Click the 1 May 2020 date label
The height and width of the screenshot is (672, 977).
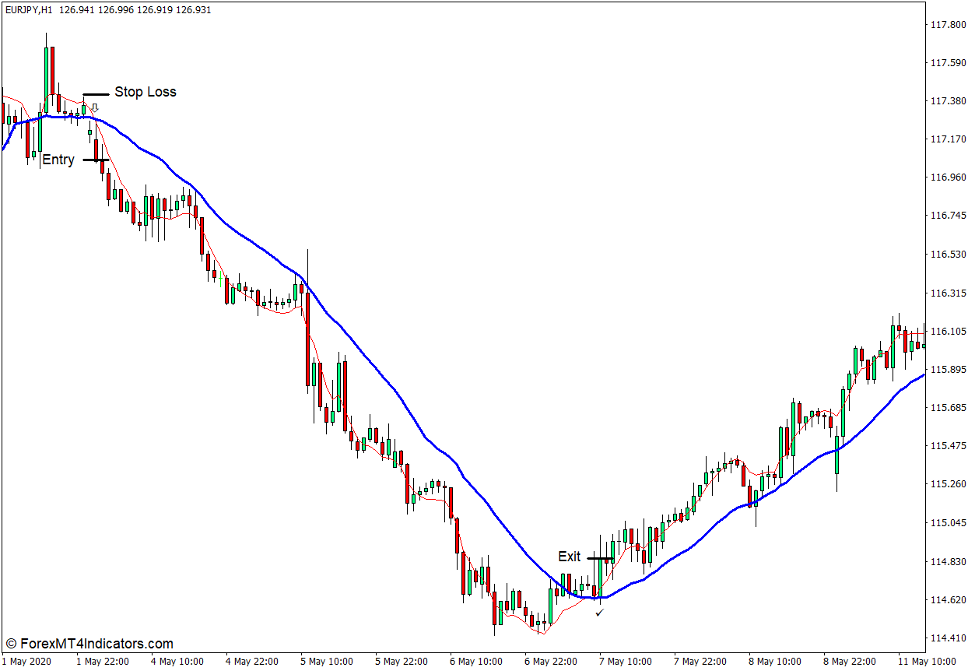[24, 661]
